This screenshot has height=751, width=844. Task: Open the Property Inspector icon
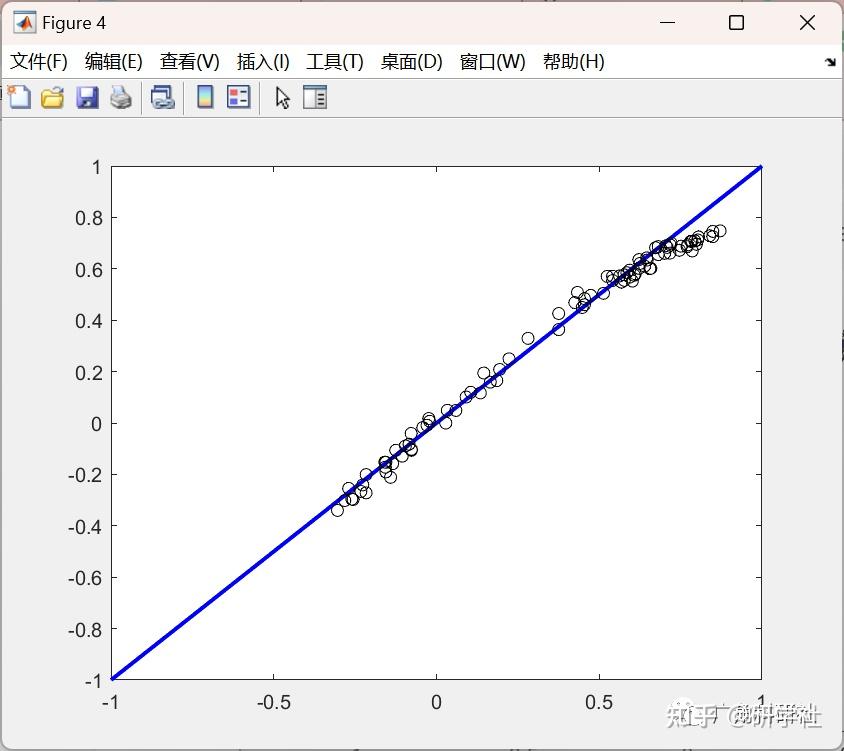click(315, 97)
